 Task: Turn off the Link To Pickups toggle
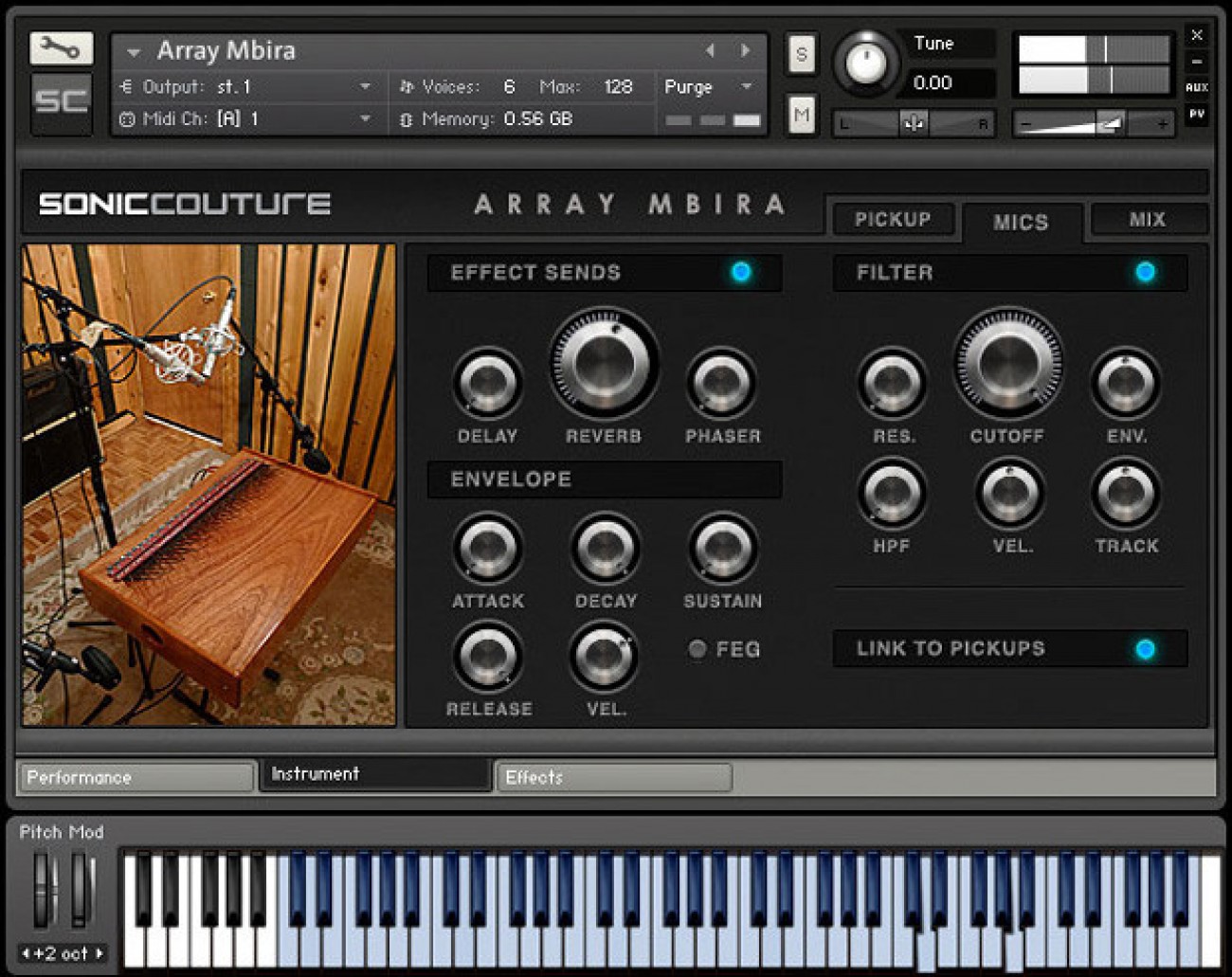click(x=1146, y=649)
